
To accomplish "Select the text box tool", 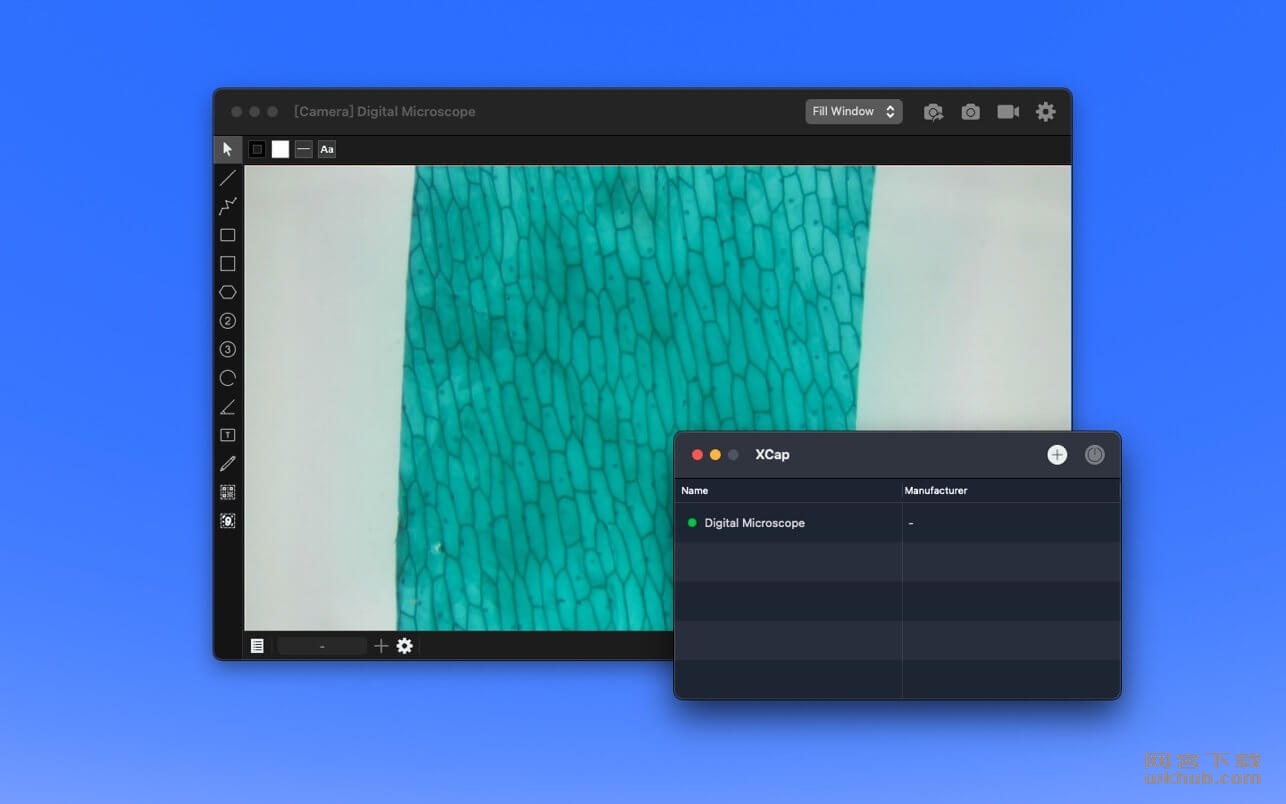I will pyautogui.click(x=228, y=435).
